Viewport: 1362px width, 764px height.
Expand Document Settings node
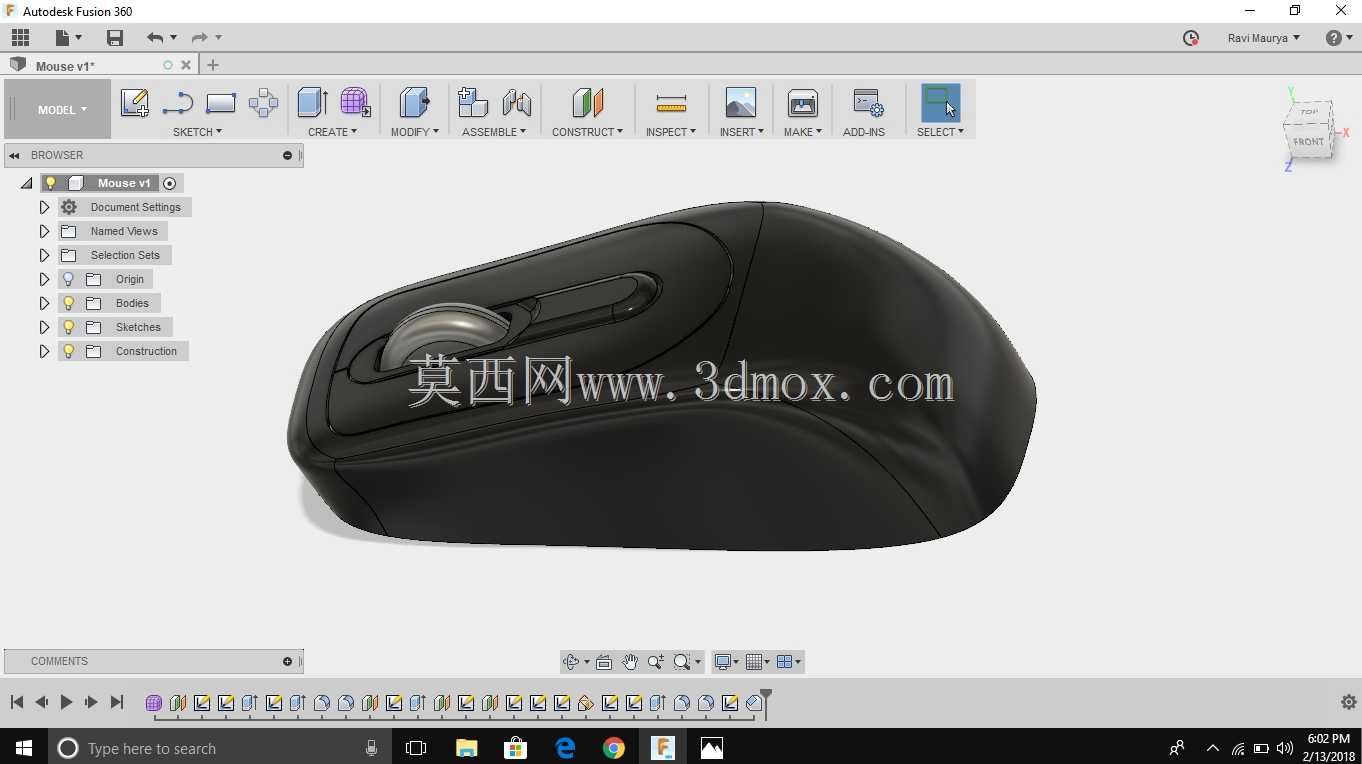[x=44, y=207]
